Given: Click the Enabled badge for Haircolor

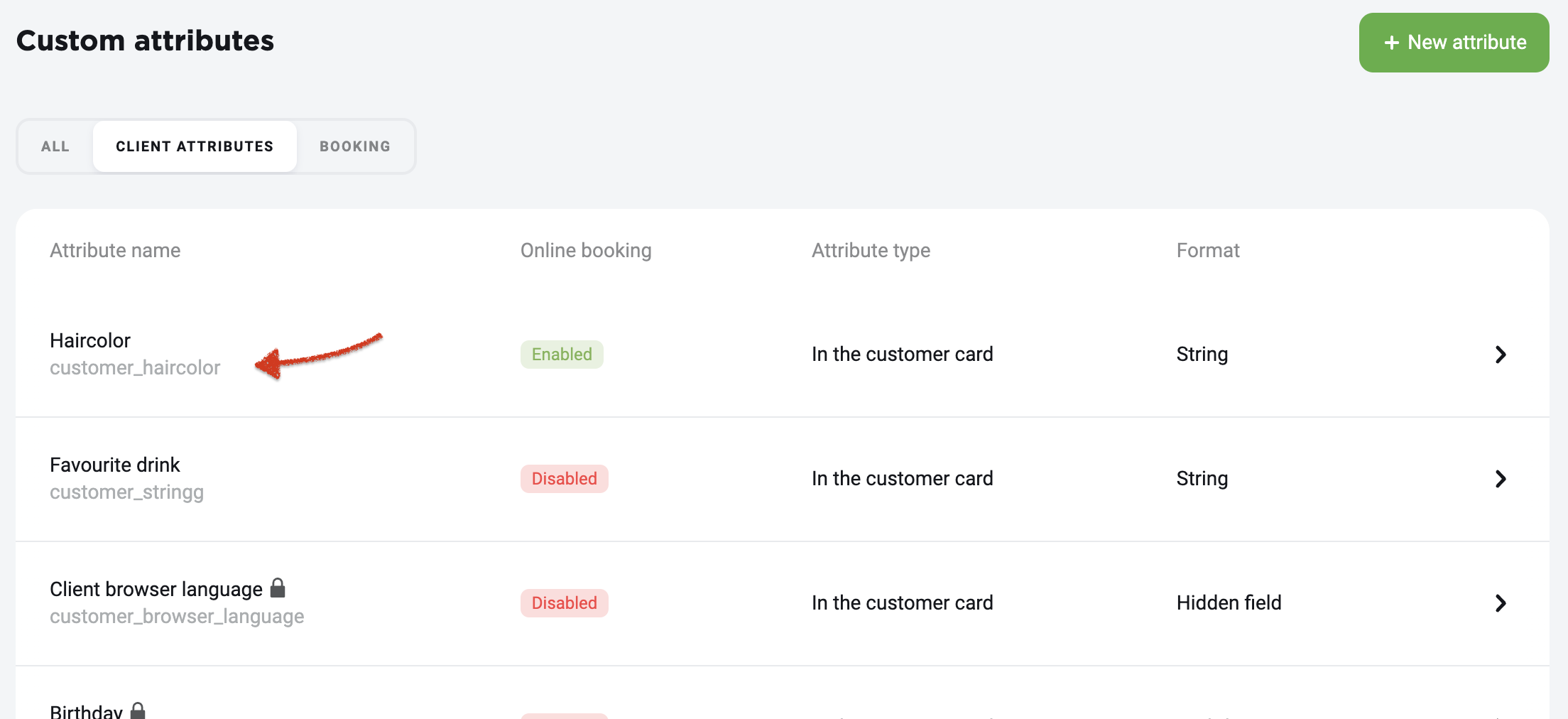Looking at the screenshot, I should [x=562, y=355].
